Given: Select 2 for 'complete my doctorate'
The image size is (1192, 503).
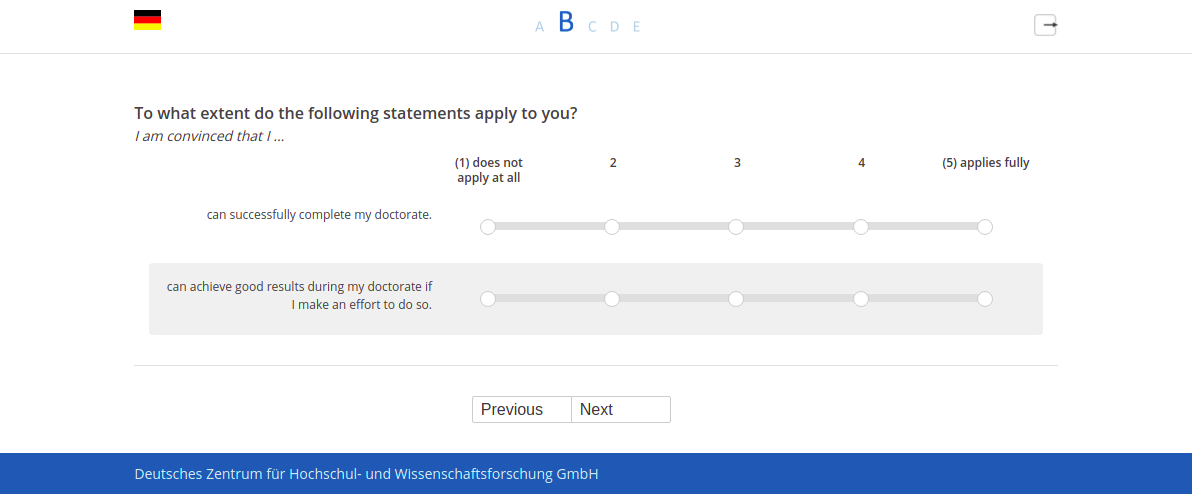Looking at the screenshot, I should [x=612, y=227].
